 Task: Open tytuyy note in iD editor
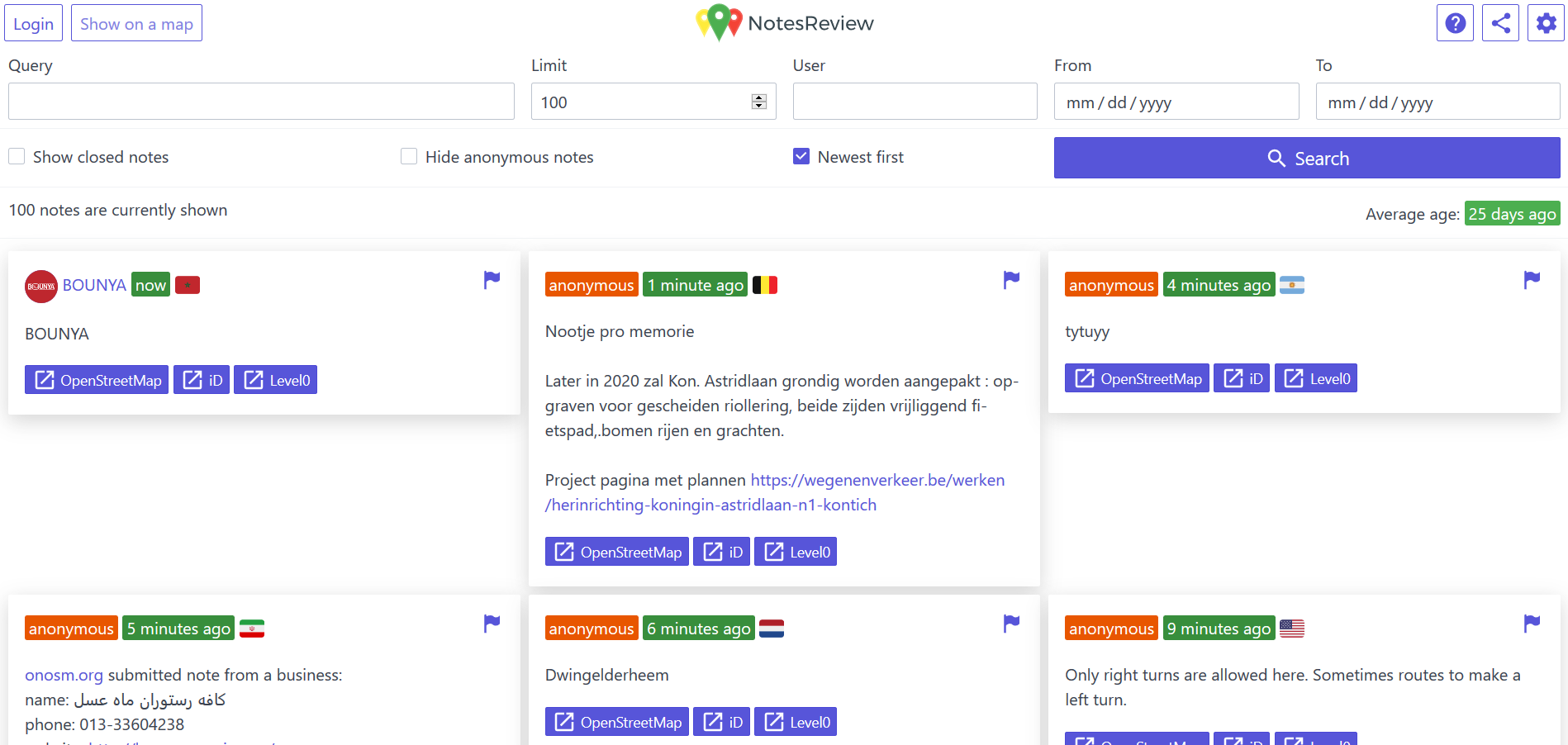1242,378
